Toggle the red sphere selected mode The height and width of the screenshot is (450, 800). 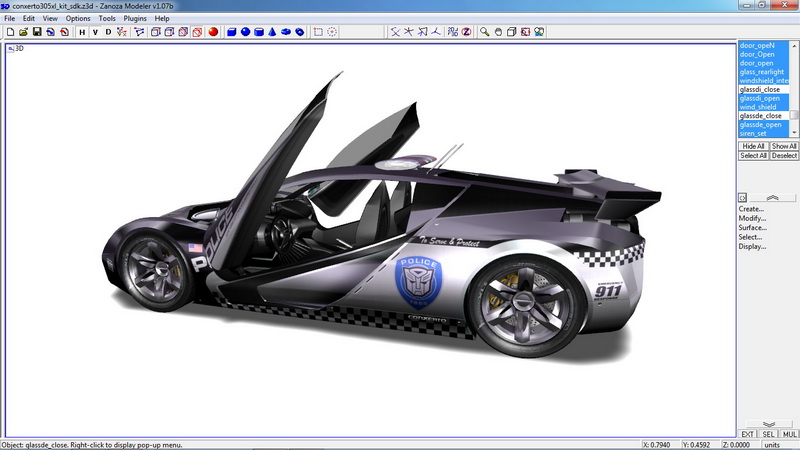213,32
